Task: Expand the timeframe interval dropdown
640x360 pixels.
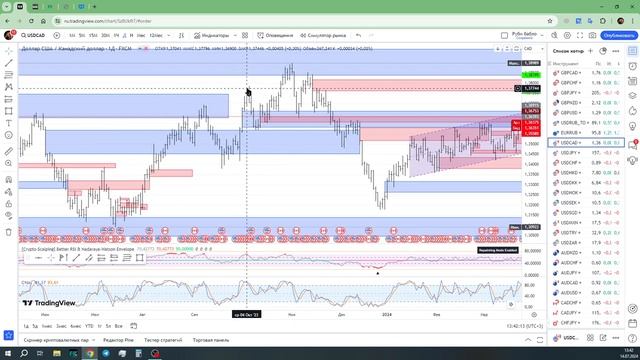Action: pos(169,36)
